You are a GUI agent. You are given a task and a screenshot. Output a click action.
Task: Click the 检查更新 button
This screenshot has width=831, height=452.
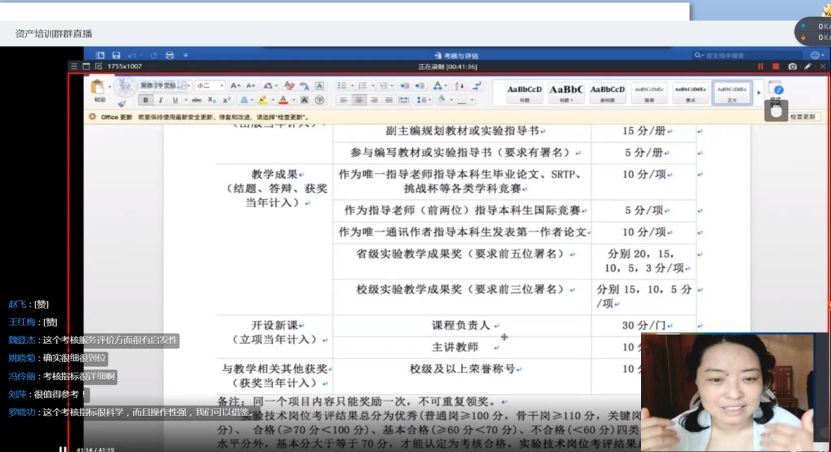pos(803,117)
